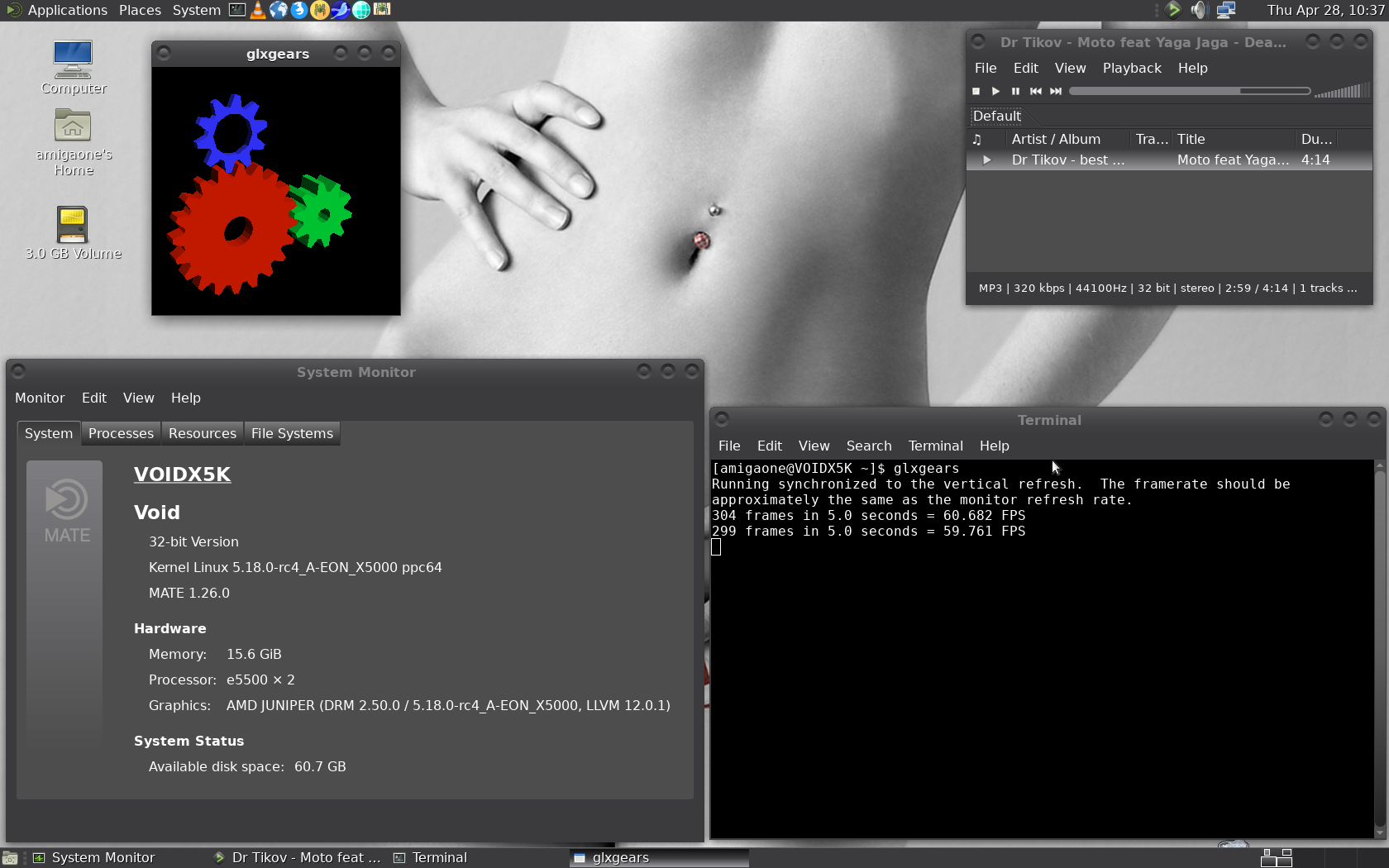
Task: Click the show desktop button in bottom panel
Action: [9, 858]
